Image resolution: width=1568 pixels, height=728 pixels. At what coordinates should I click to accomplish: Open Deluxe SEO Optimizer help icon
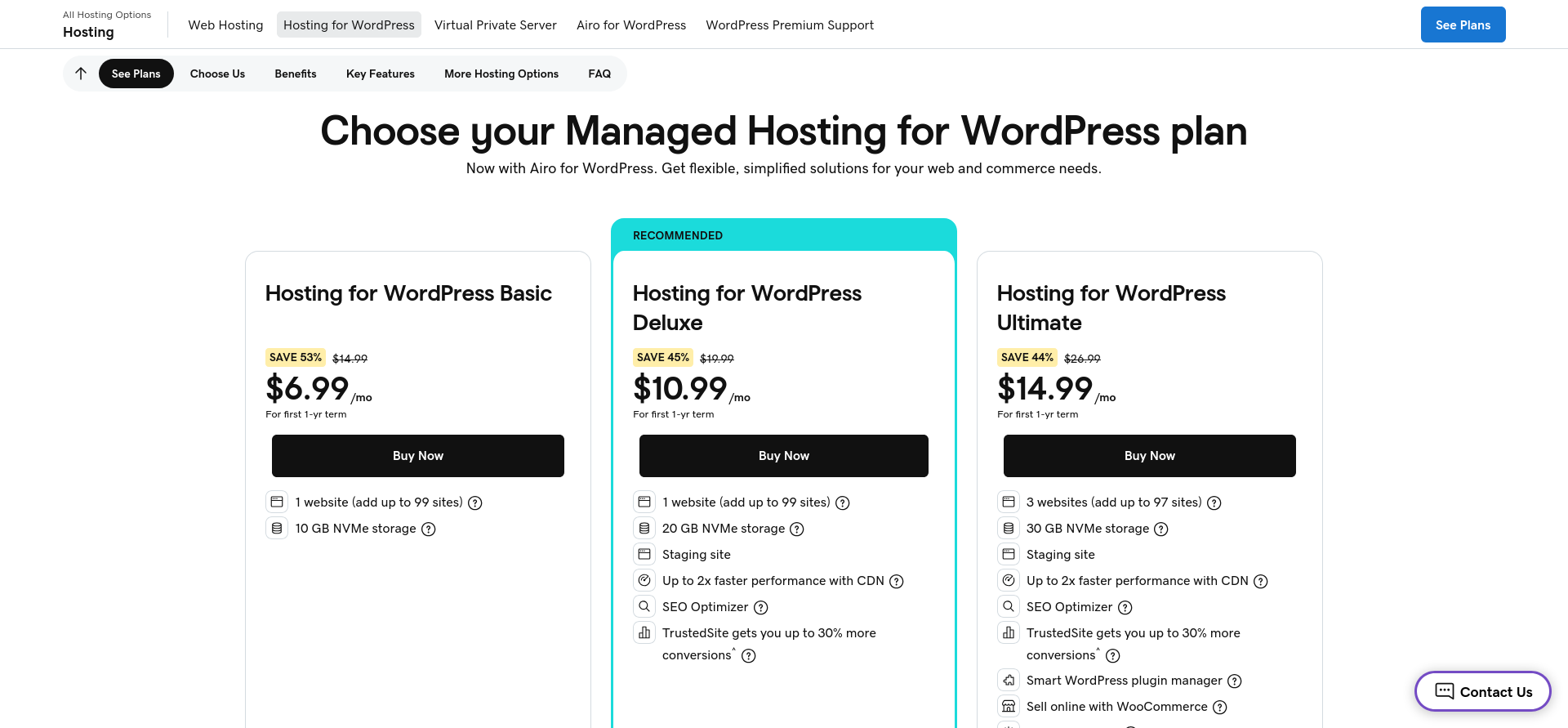click(761, 608)
